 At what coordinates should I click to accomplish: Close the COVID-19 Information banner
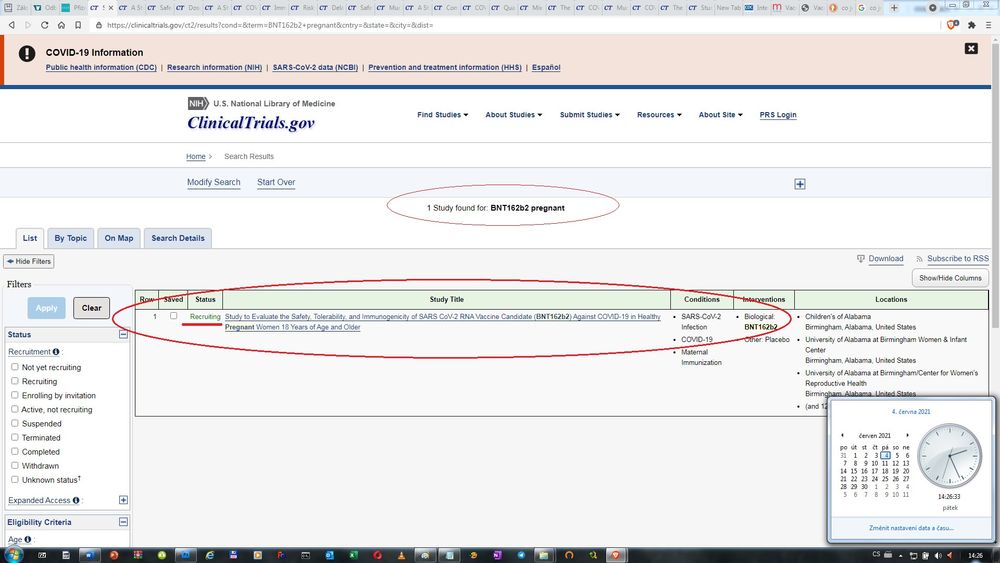(971, 48)
